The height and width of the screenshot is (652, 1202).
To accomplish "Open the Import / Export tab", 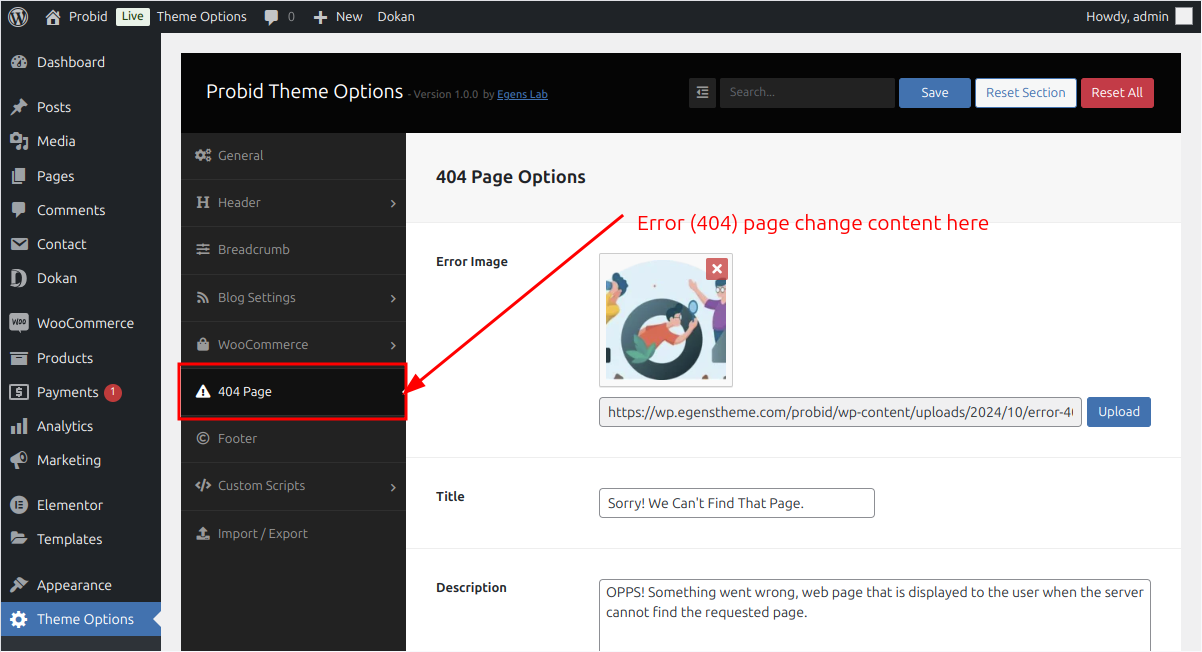I will (293, 533).
